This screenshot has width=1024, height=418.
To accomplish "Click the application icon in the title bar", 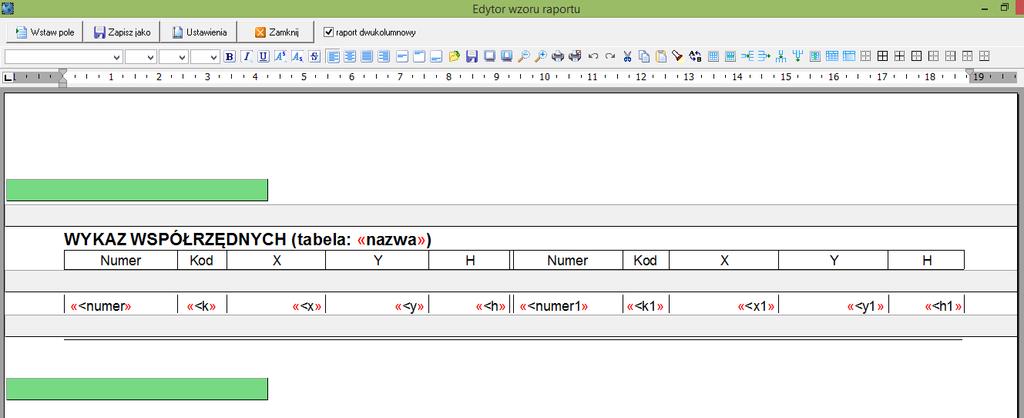I will click(8, 8).
